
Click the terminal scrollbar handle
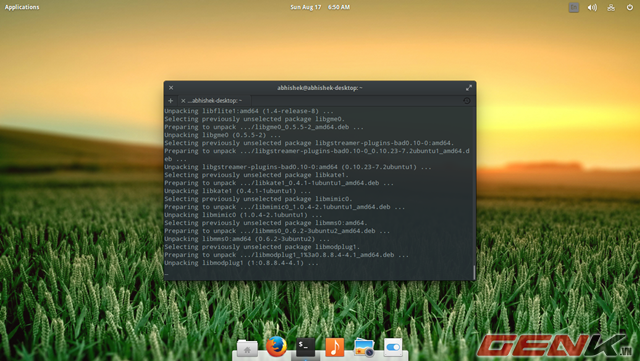(x=474, y=272)
